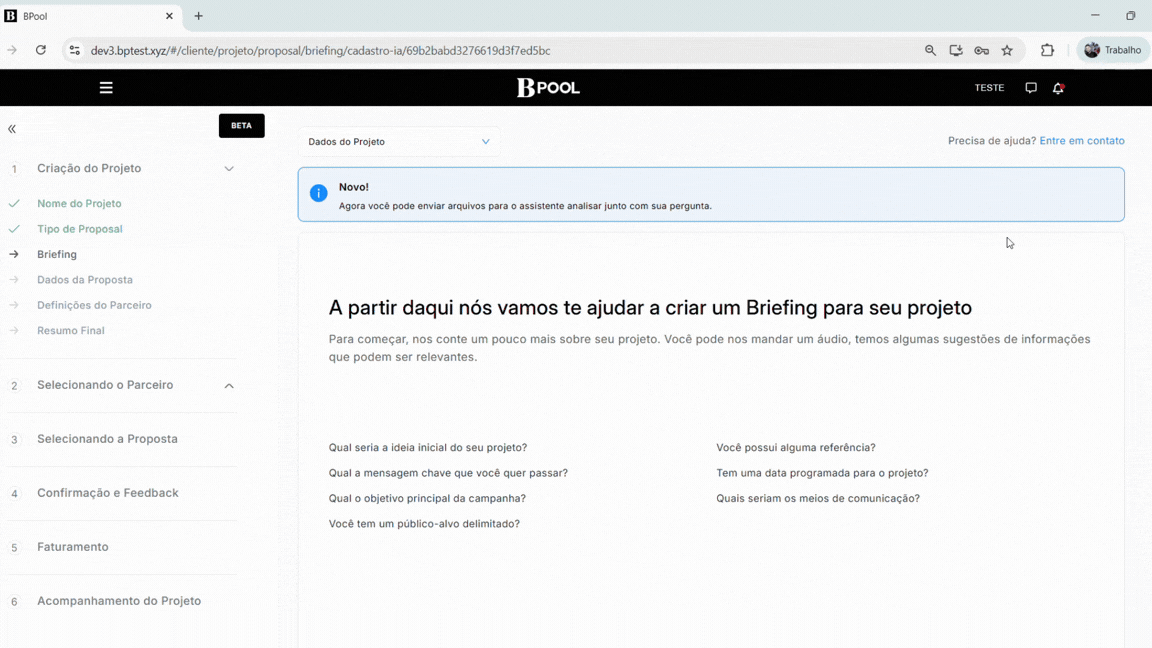Select the Dados da Proposta step
This screenshot has height=648, width=1152.
tap(85, 280)
